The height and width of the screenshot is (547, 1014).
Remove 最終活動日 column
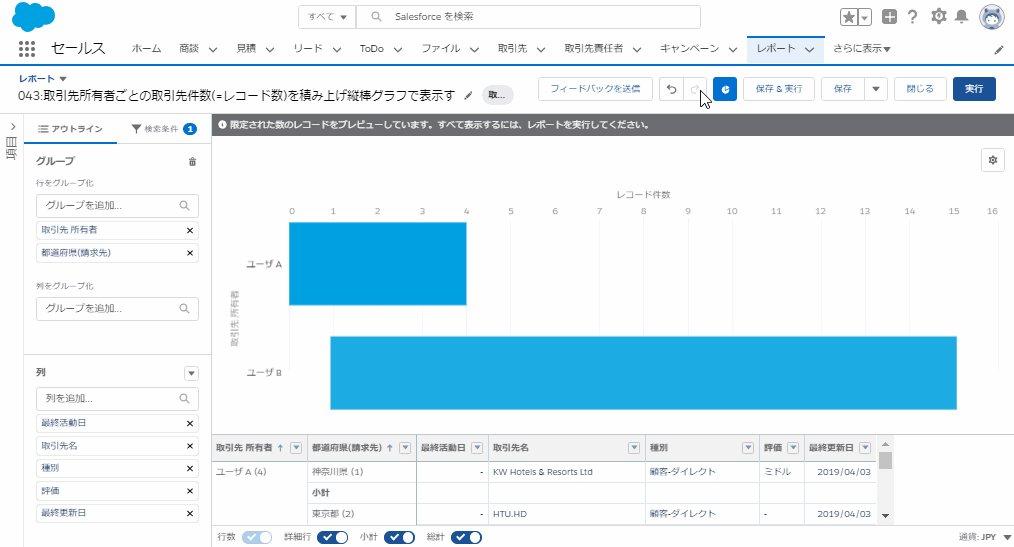189,423
